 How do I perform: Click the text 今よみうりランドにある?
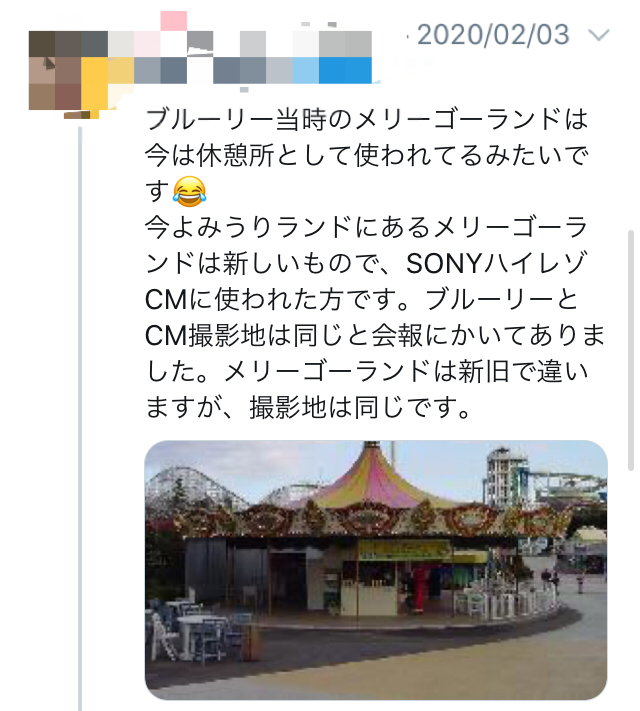click(287, 227)
